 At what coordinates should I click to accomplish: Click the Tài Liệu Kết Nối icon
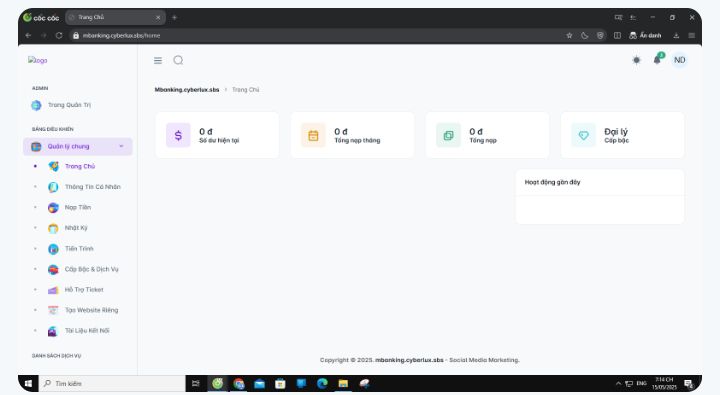tap(53, 331)
